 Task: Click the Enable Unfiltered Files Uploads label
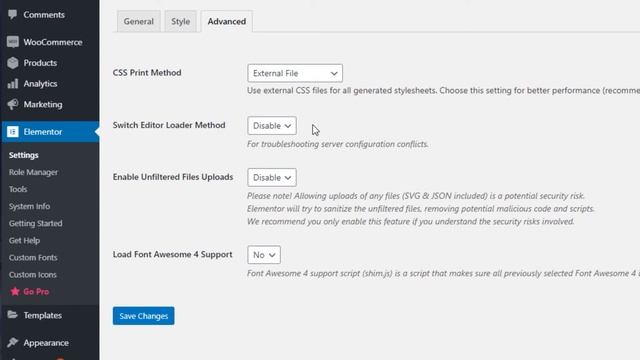[173, 177]
